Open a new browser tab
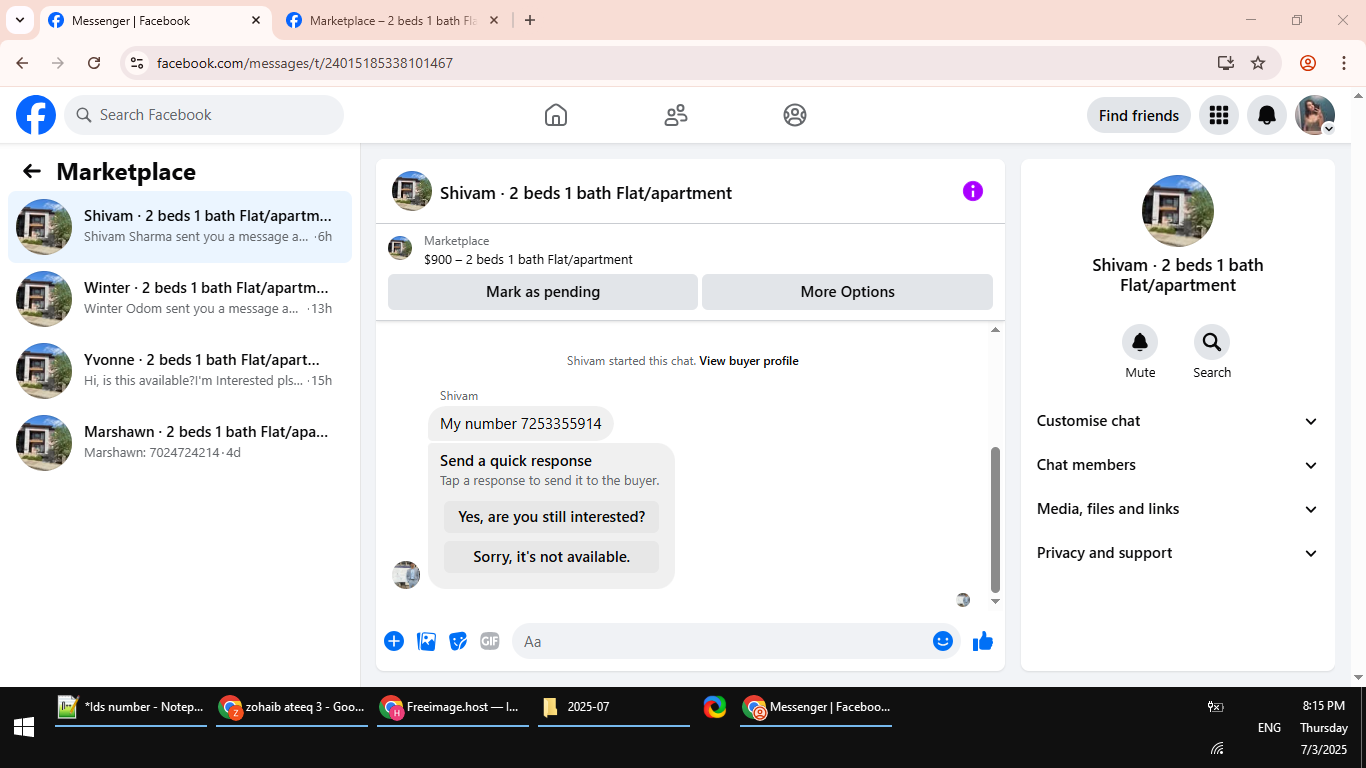Viewport: 1366px width, 768px height. click(x=530, y=20)
